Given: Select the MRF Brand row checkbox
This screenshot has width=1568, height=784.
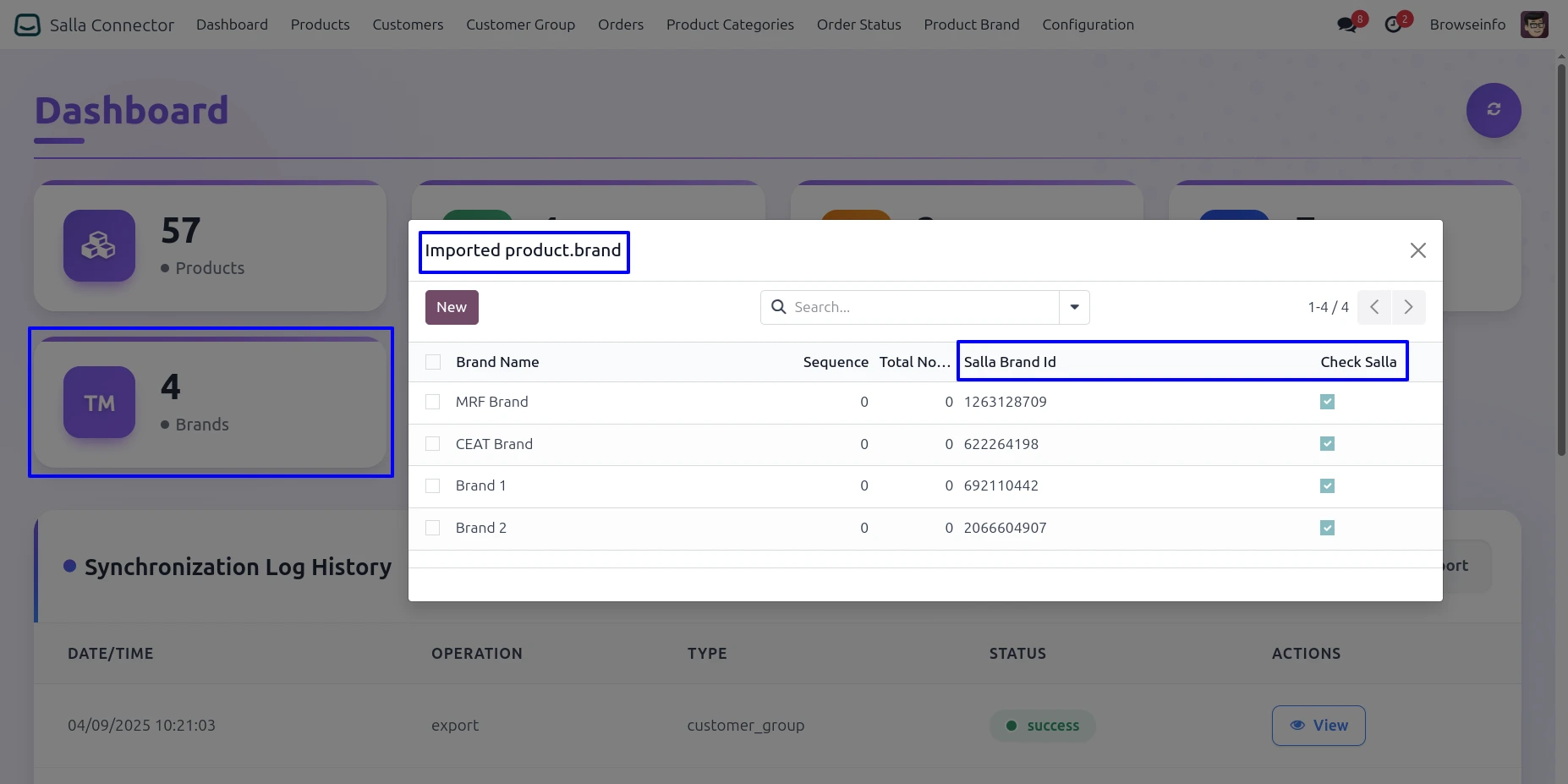Looking at the screenshot, I should (433, 402).
